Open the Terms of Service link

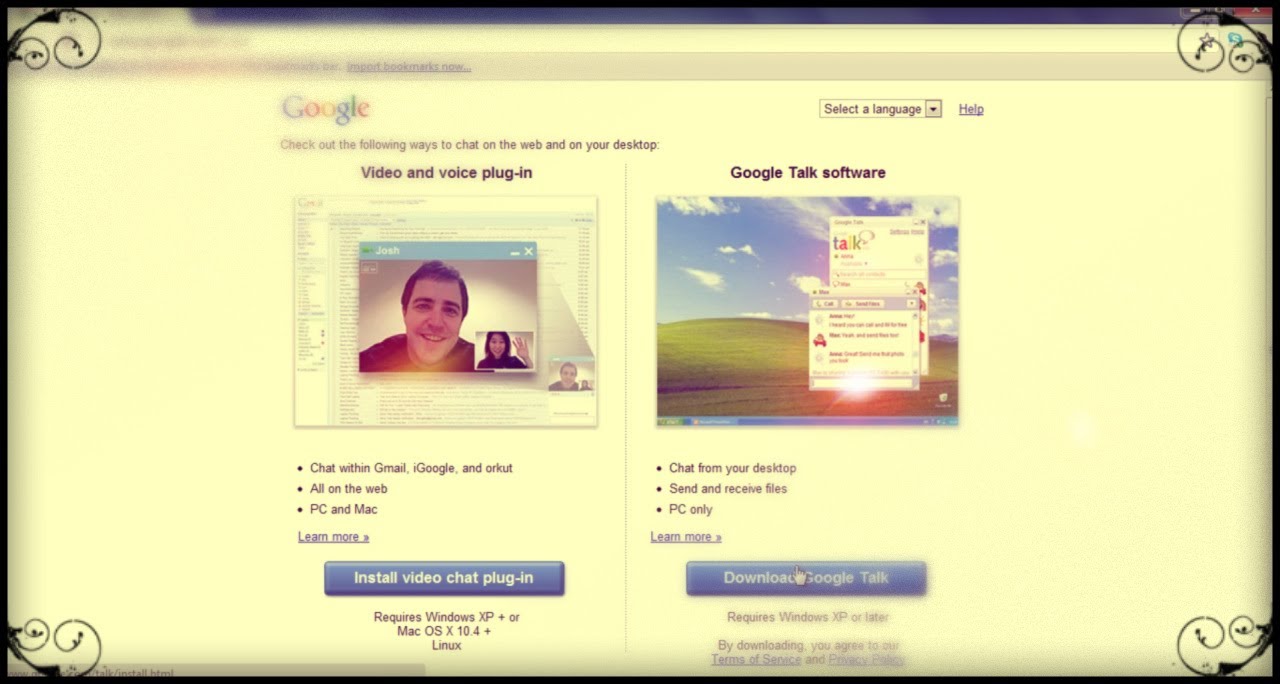pyautogui.click(x=756, y=660)
